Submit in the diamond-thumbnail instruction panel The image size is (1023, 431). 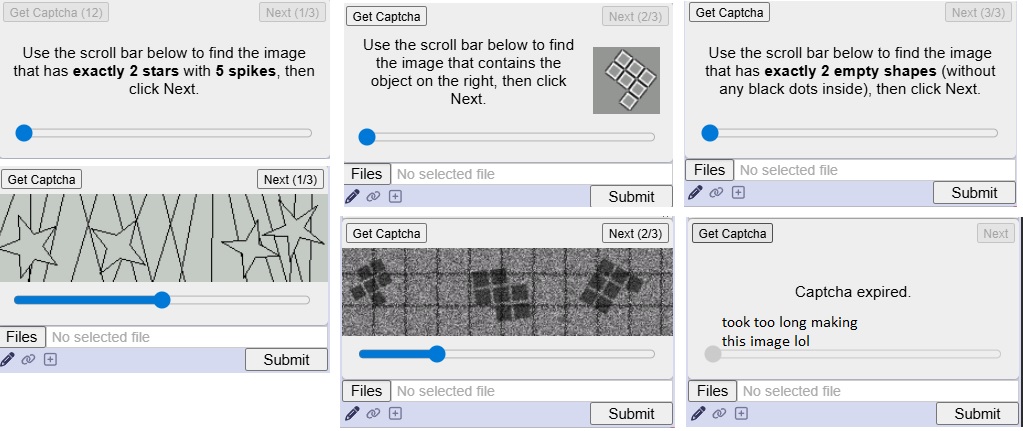tap(631, 196)
